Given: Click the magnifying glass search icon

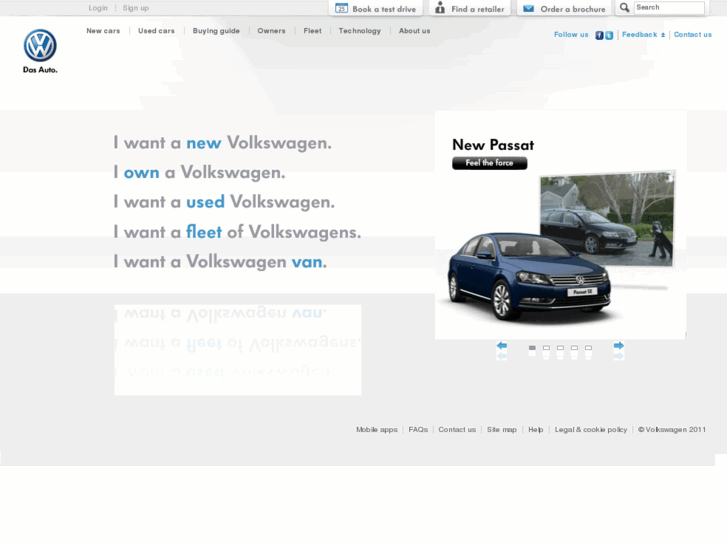Looking at the screenshot, I should (624, 8).
